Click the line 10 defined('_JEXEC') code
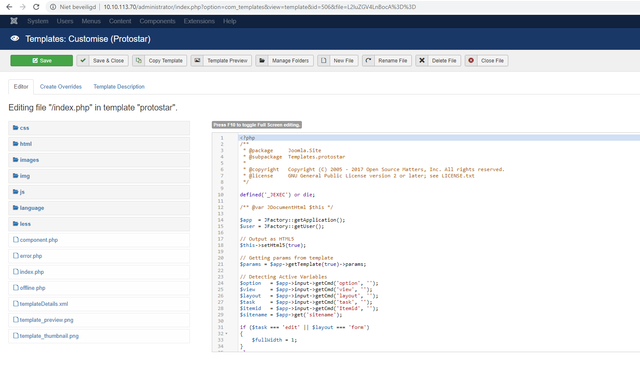This screenshot has width=640, height=375. click(277, 195)
